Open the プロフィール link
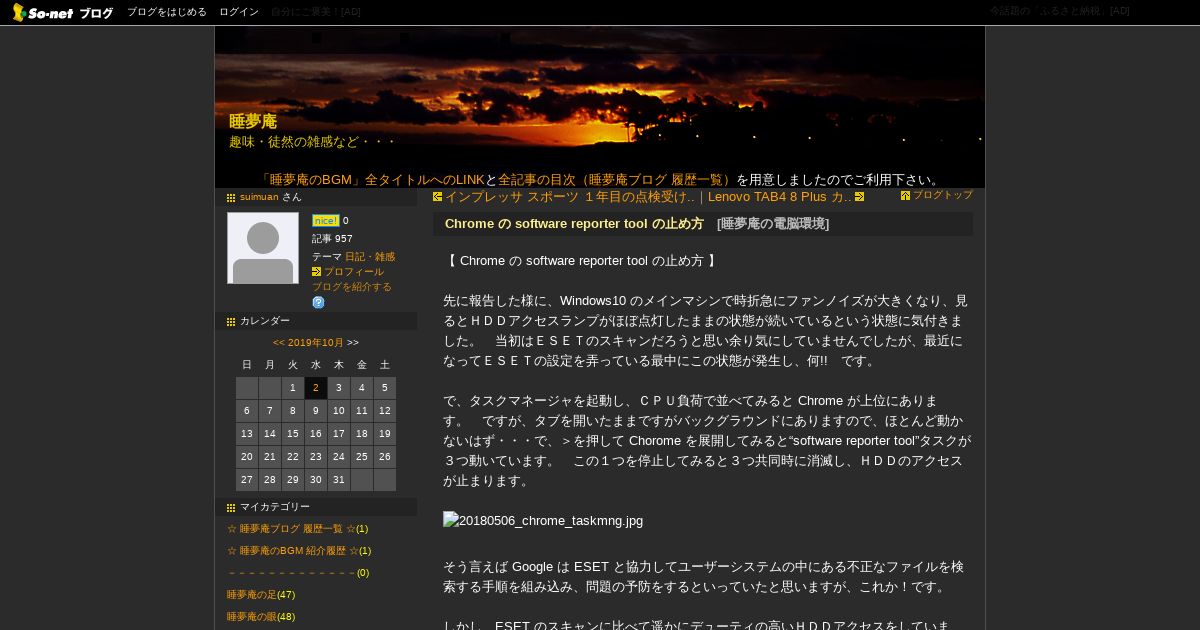Viewport: 1200px width, 630px height. [354, 272]
